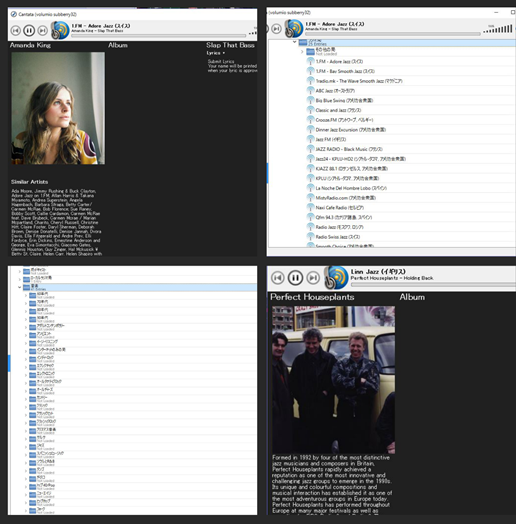
Task: Go to next track in Linn Jazz window
Action: tap(313, 278)
